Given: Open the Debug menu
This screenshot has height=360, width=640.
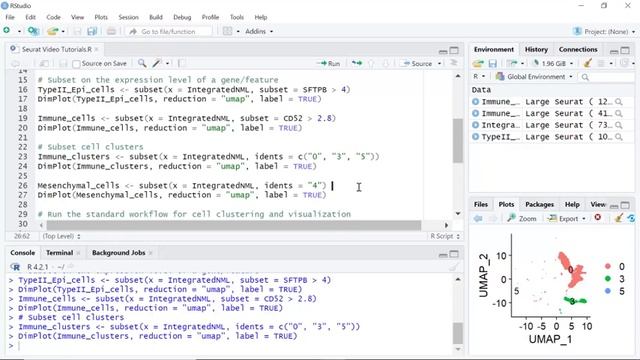Looking at the screenshot, I should 182,17.
